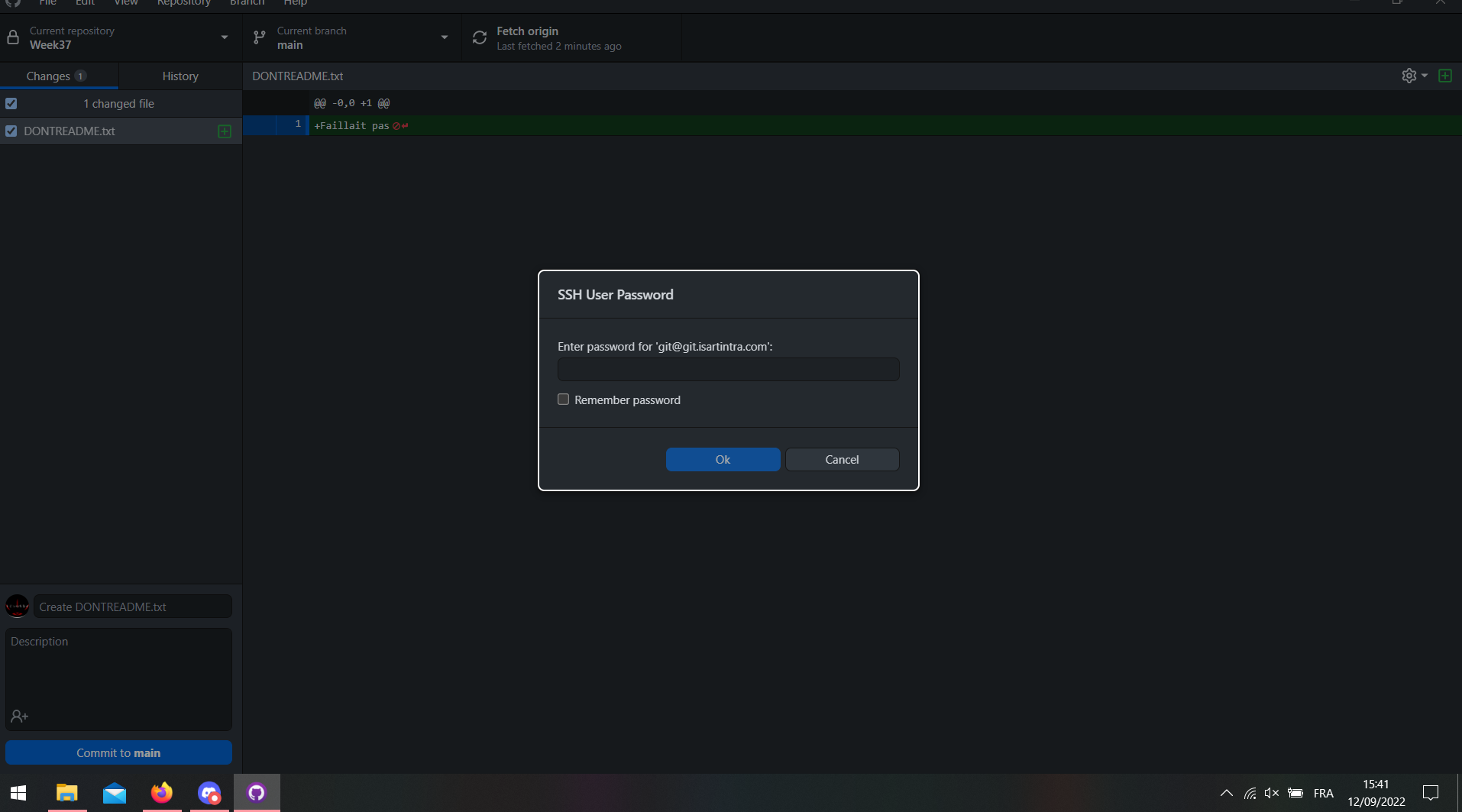
Task: Click the password entry field
Action: (x=727, y=369)
